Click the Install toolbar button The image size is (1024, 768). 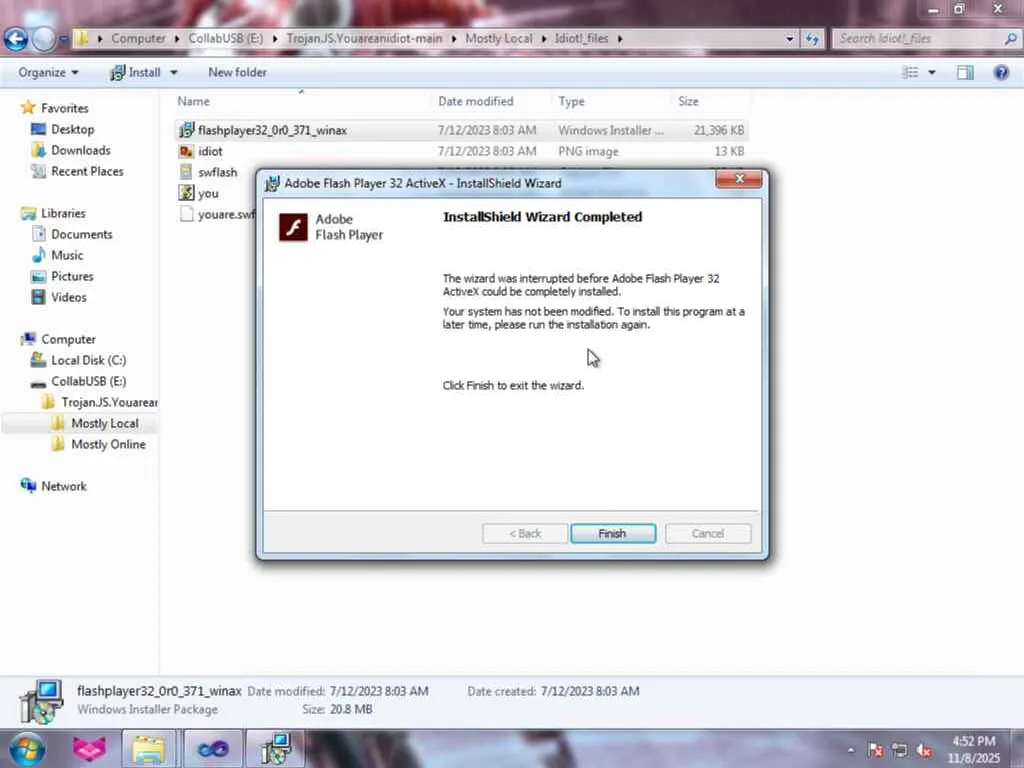[x=135, y=72]
